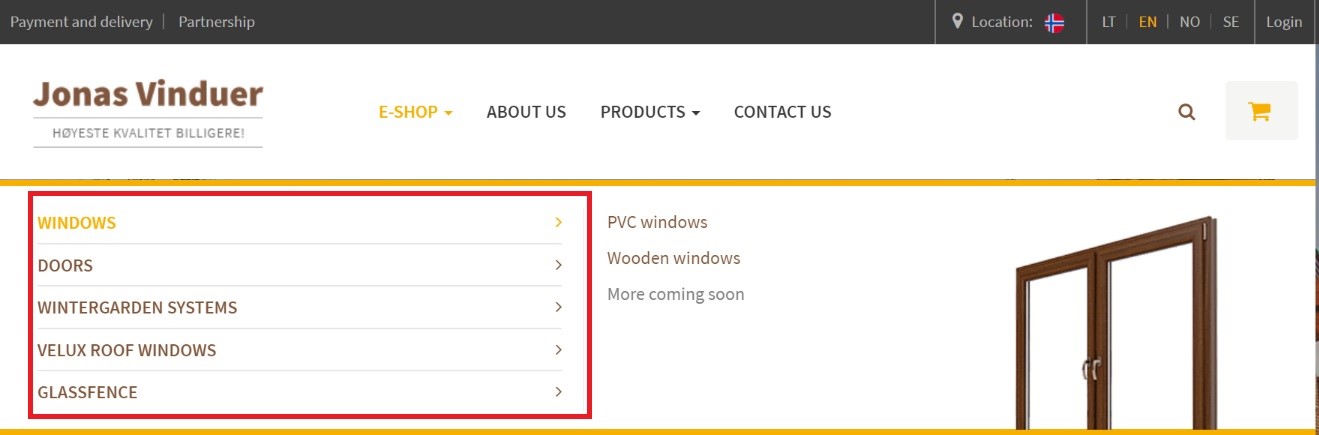This screenshot has width=1319, height=435.
Task: Click the location pin icon
Action: pyautogui.click(x=958, y=21)
